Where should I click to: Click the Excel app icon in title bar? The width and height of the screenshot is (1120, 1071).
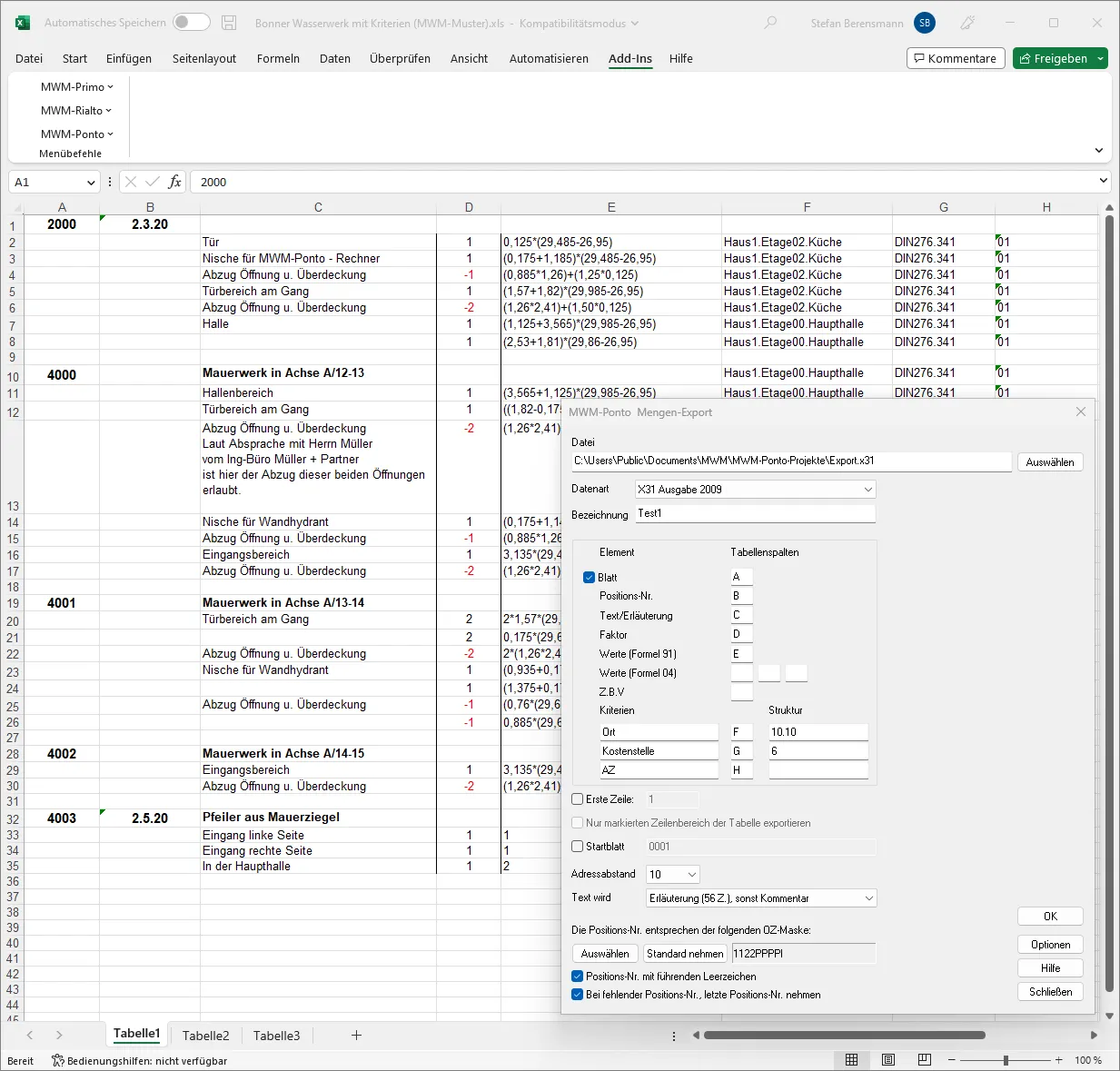(x=23, y=23)
